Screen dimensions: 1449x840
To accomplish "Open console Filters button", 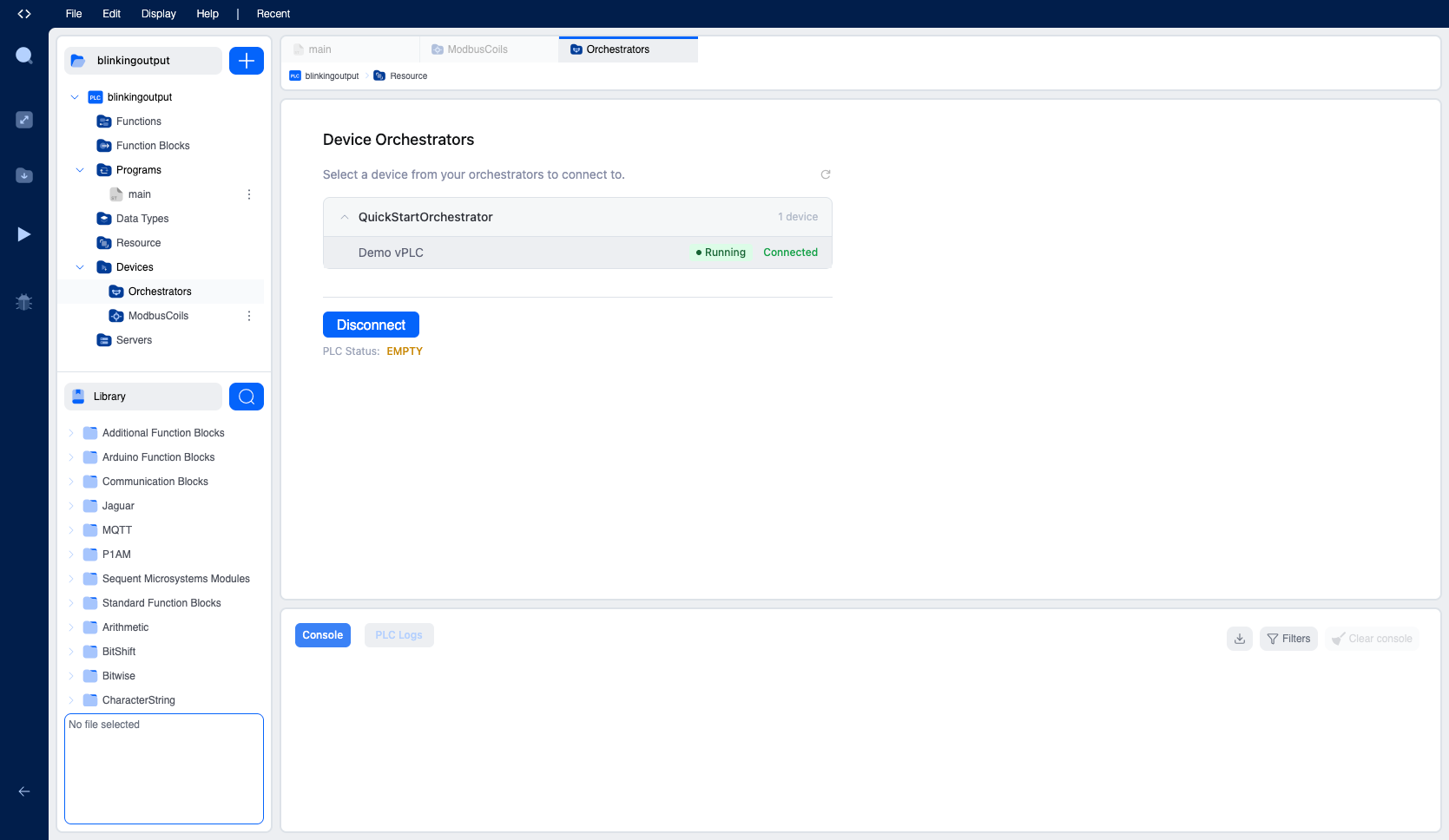I will (x=1288, y=639).
